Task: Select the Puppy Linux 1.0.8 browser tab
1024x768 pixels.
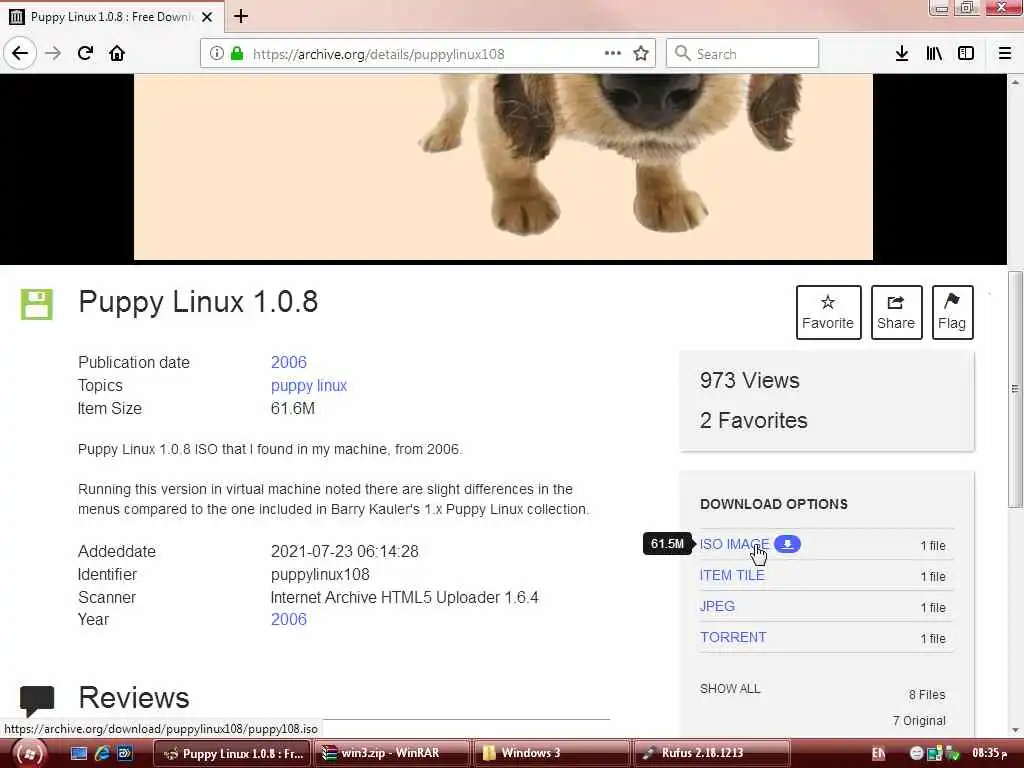Action: tap(112, 17)
